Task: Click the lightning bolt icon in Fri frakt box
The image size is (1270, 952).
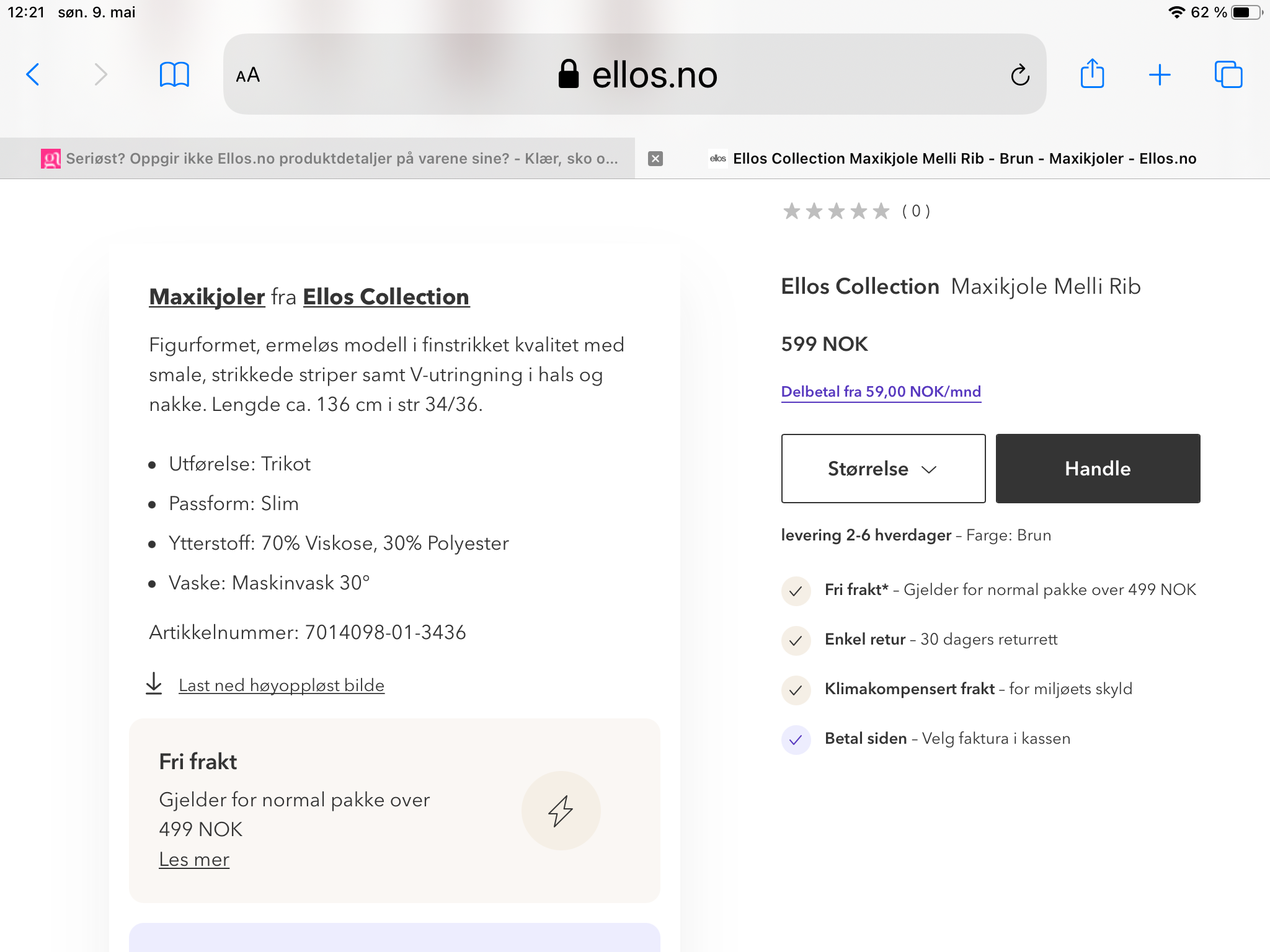Action: [561, 811]
